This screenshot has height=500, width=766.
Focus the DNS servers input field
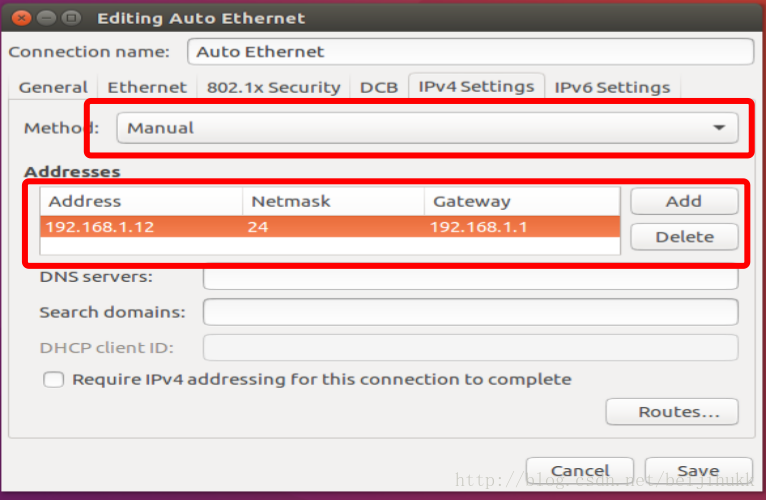[470, 277]
